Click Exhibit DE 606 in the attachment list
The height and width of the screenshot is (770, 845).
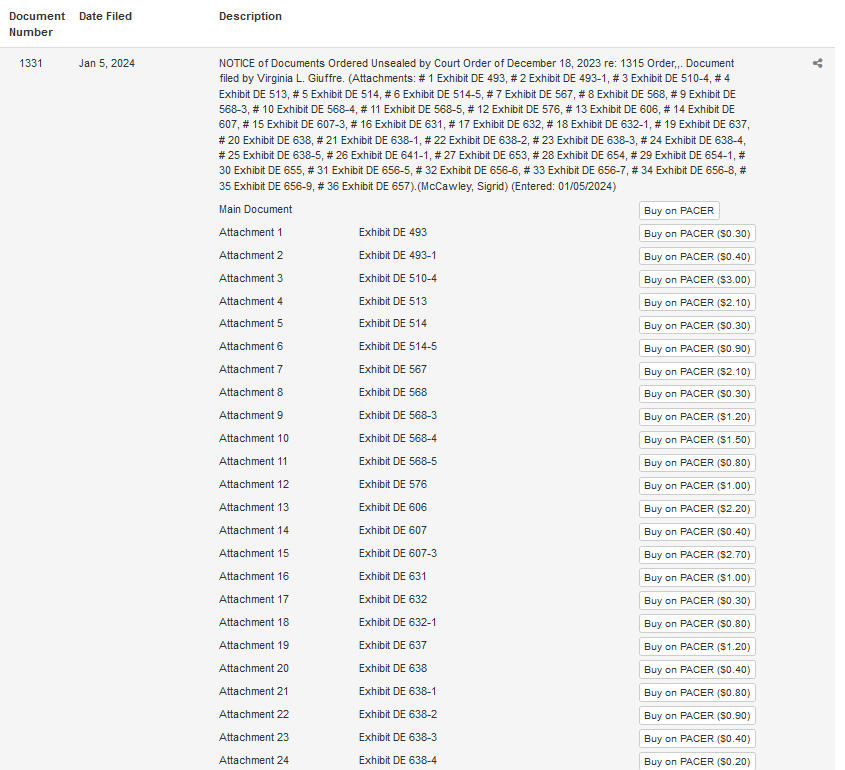393,507
